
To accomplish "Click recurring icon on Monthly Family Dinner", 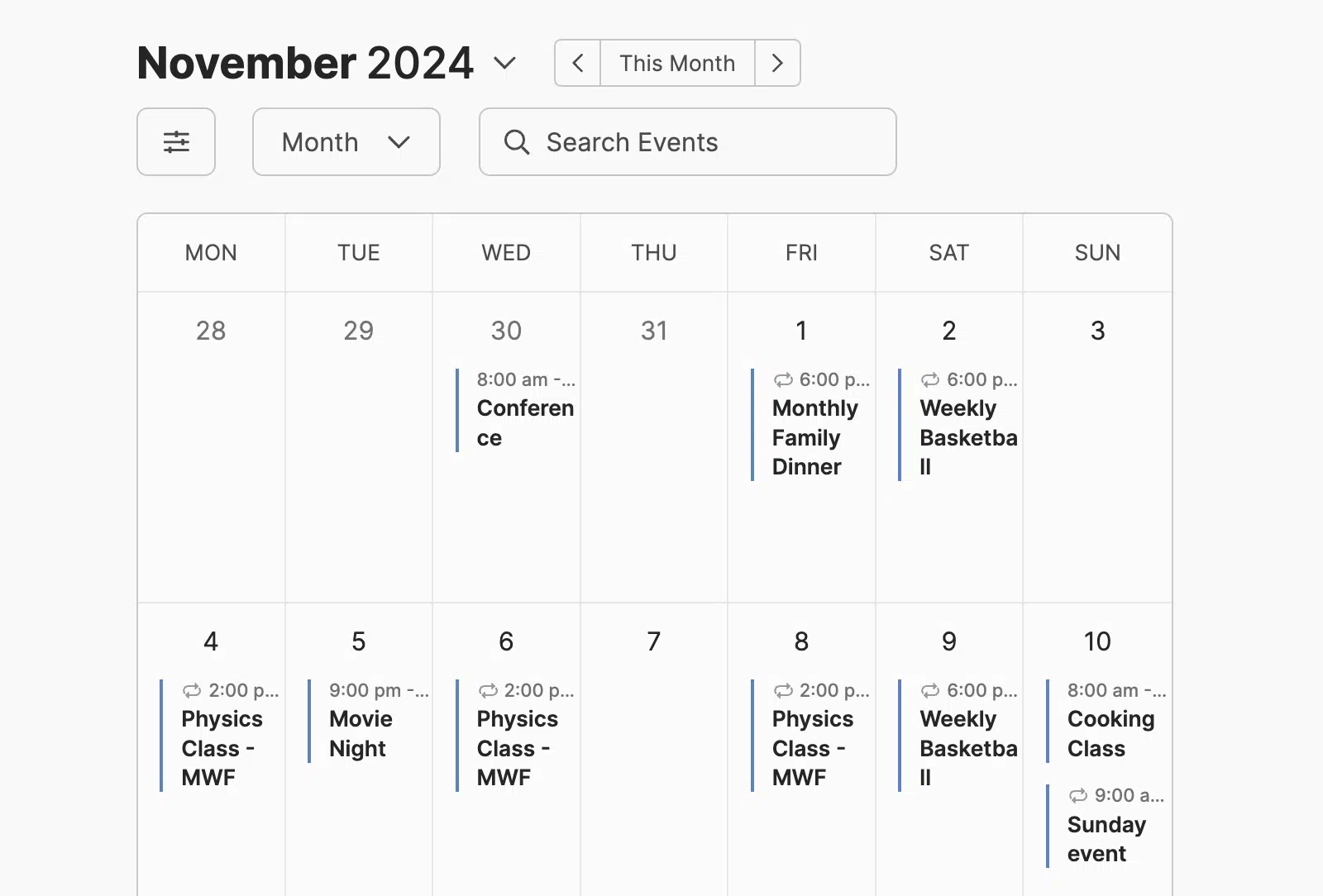I will (783, 380).
